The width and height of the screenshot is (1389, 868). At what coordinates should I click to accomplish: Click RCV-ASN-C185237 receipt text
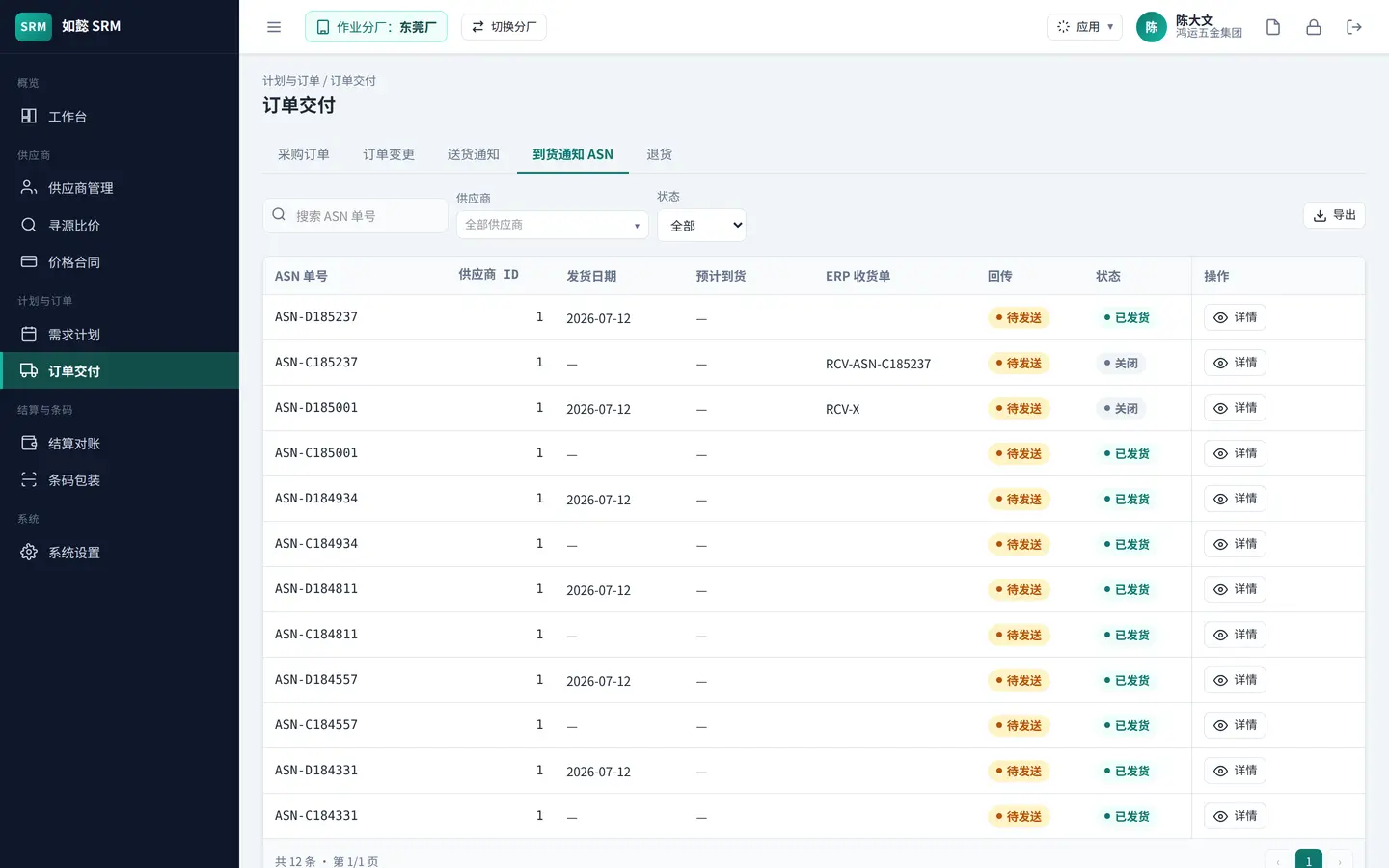[x=878, y=364]
